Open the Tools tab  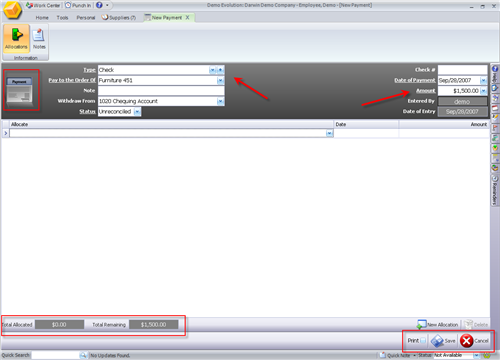(x=62, y=17)
